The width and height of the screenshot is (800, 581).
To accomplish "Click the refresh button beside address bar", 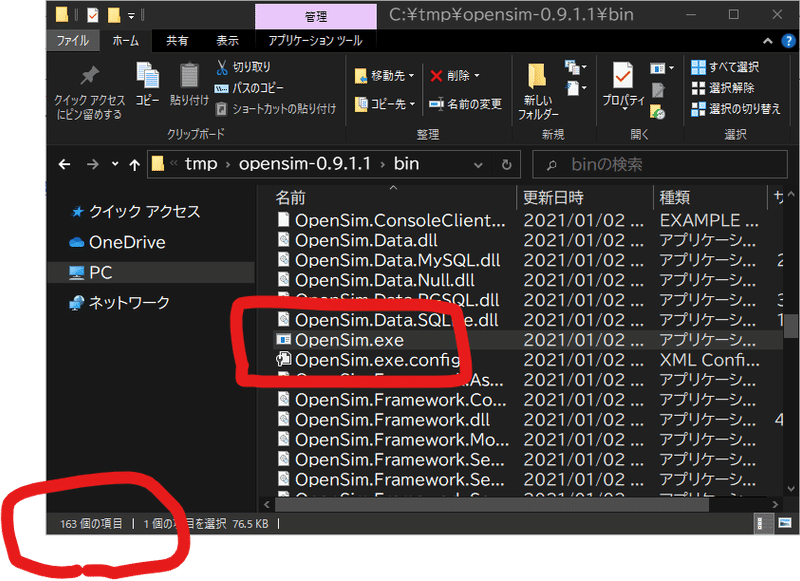I will point(506,165).
